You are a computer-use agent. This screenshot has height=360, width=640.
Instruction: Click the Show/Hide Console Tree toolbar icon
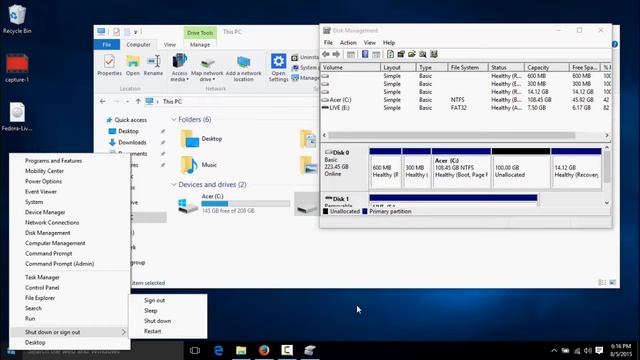[x=351, y=54]
